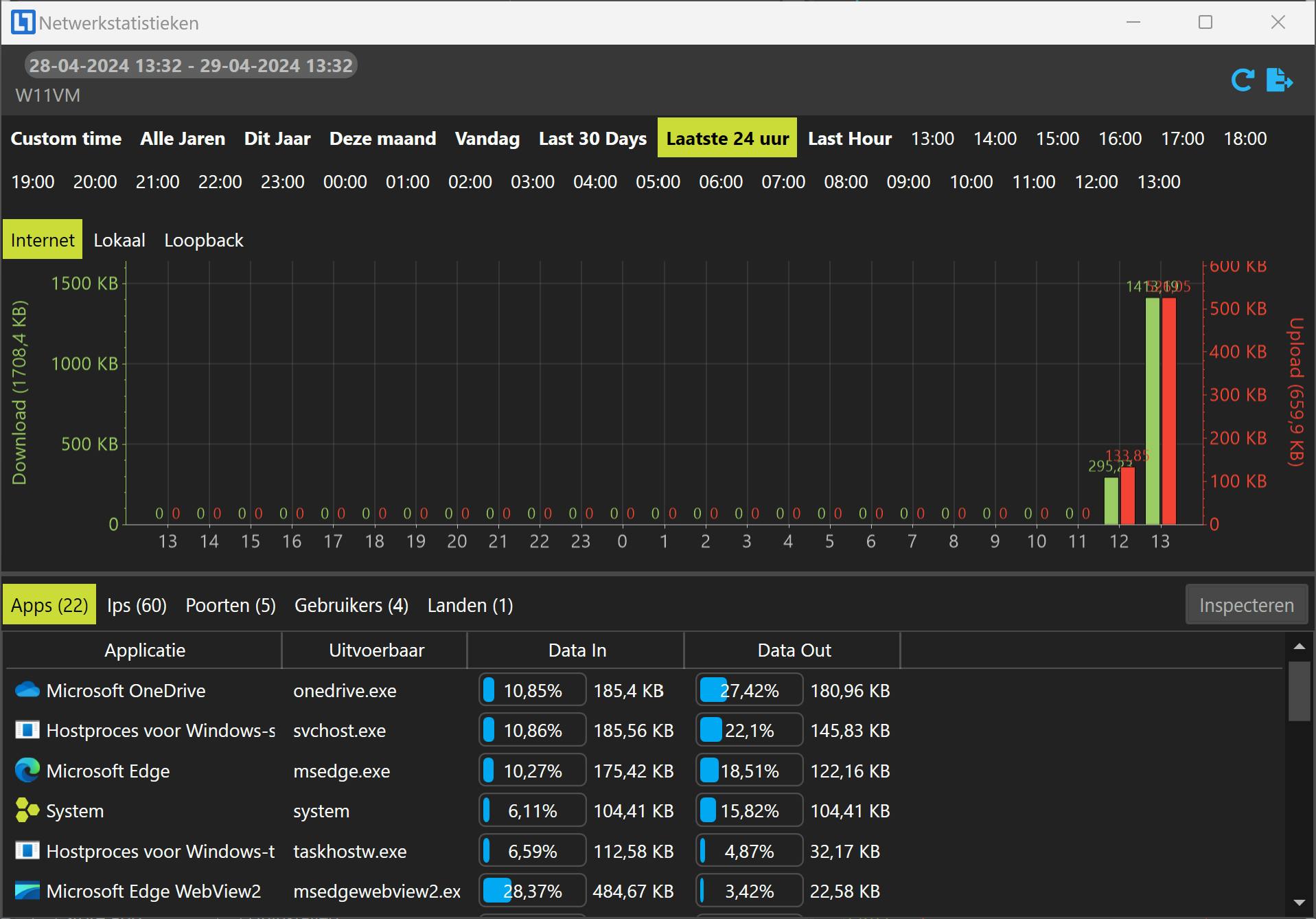
Task: Choose the Custom time range option
Action: (x=66, y=139)
